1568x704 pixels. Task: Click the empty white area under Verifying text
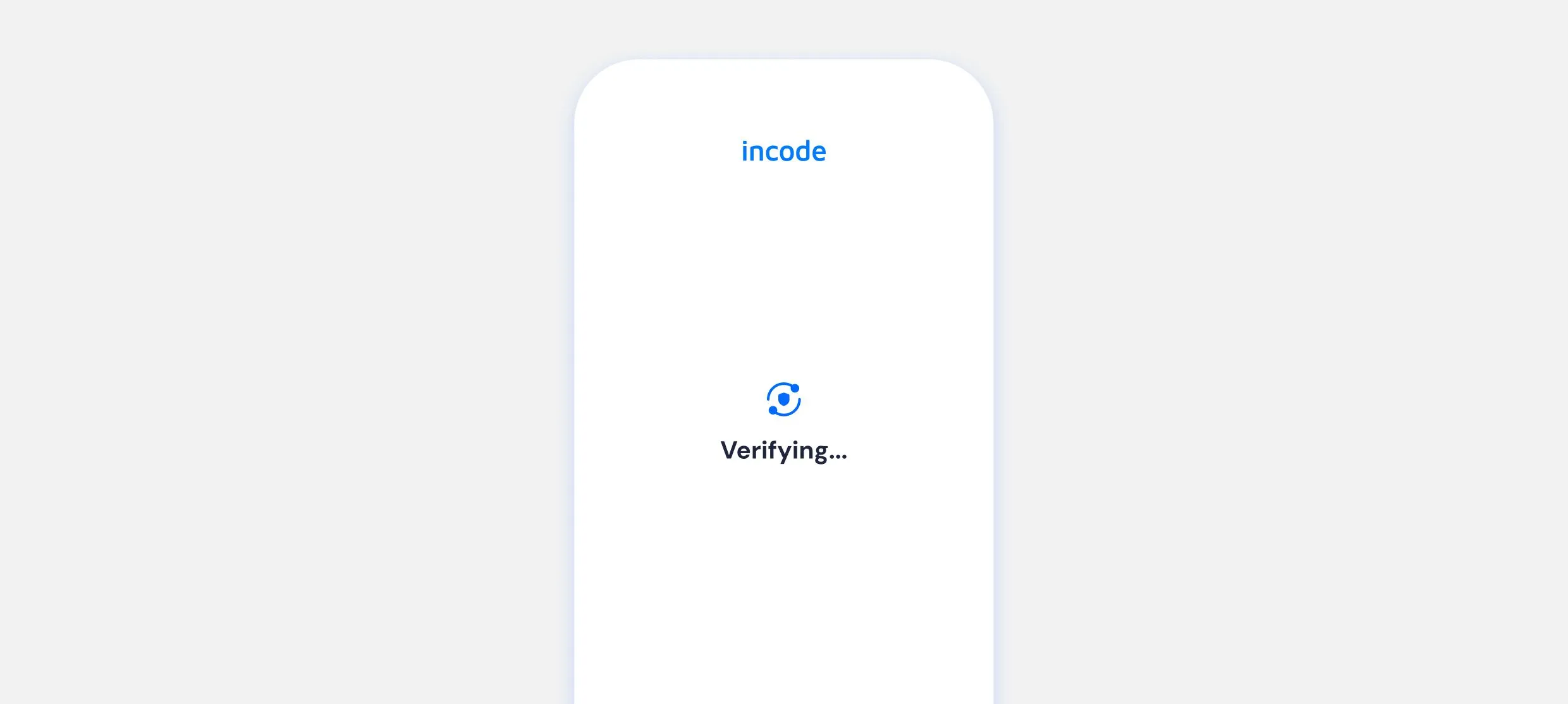click(x=784, y=581)
